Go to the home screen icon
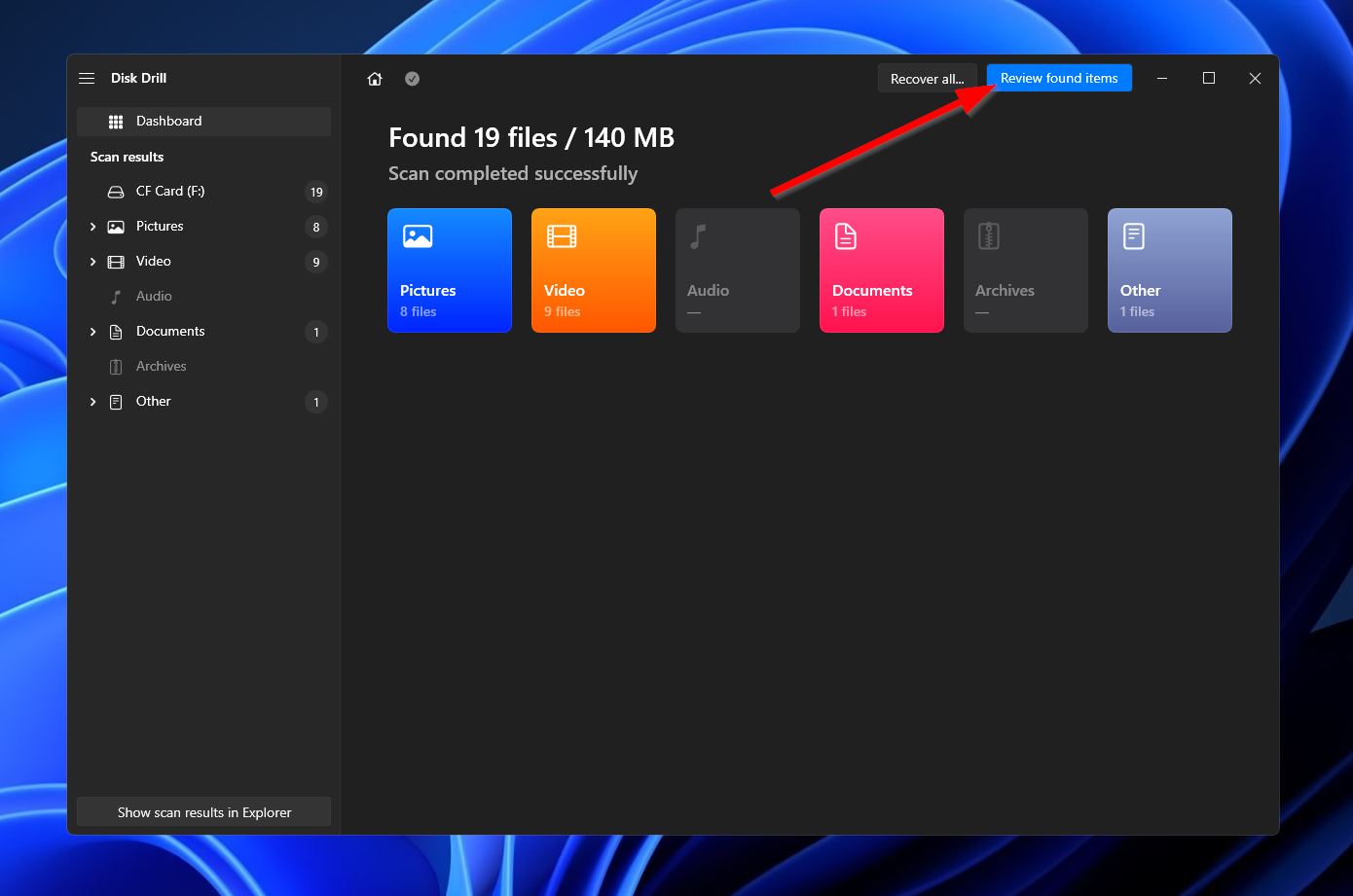Image resolution: width=1353 pixels, height=896 pixels. (375, 79)
